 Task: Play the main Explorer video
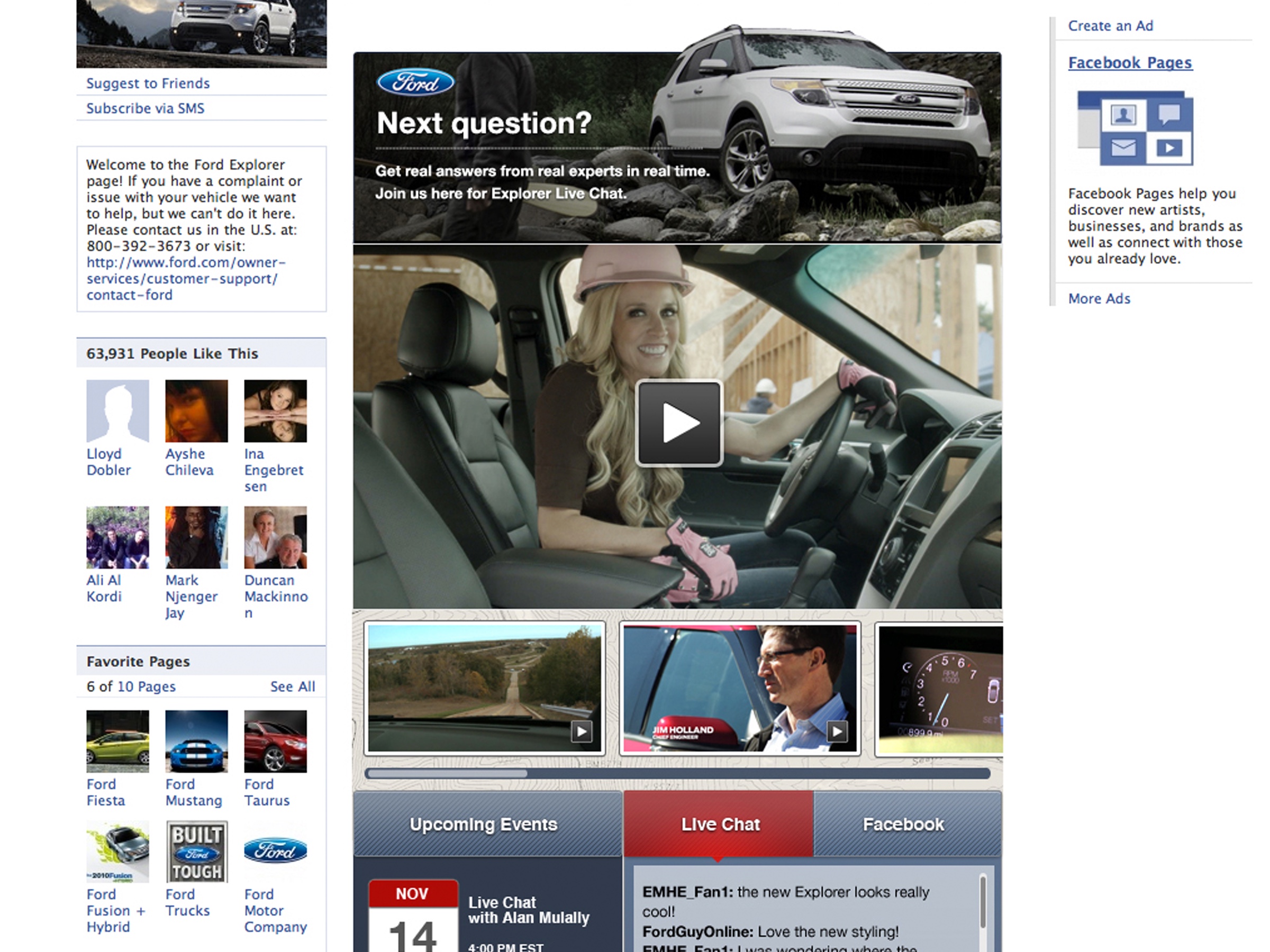point(678,423)
